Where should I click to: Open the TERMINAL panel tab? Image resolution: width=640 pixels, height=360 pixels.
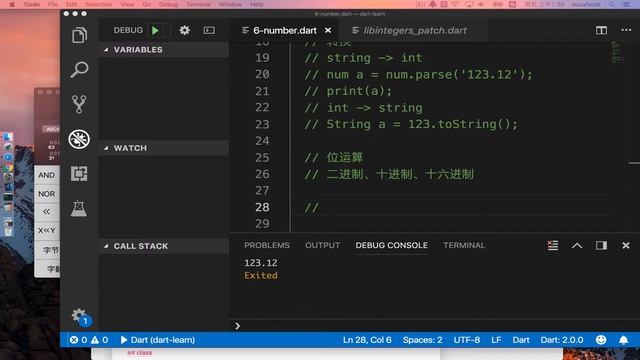click(x=464, y=245)
